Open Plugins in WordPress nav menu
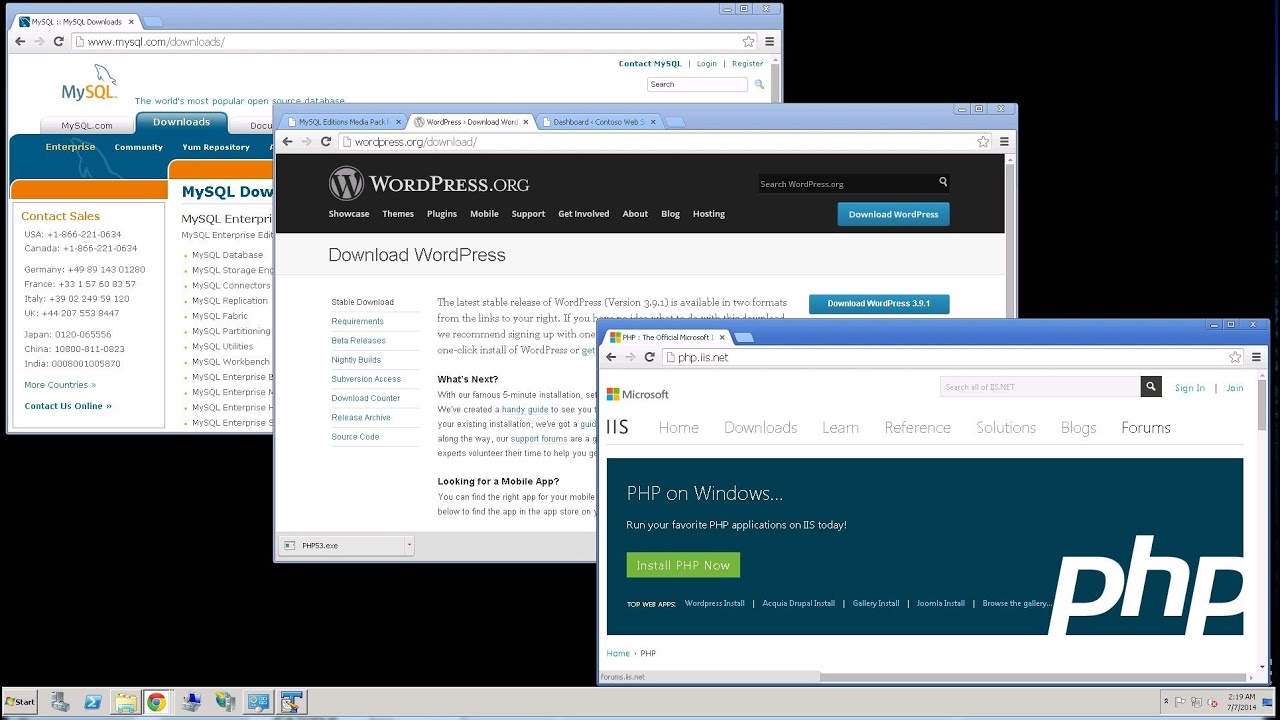This screenshot has height=720, width=1280. (442, 214)
